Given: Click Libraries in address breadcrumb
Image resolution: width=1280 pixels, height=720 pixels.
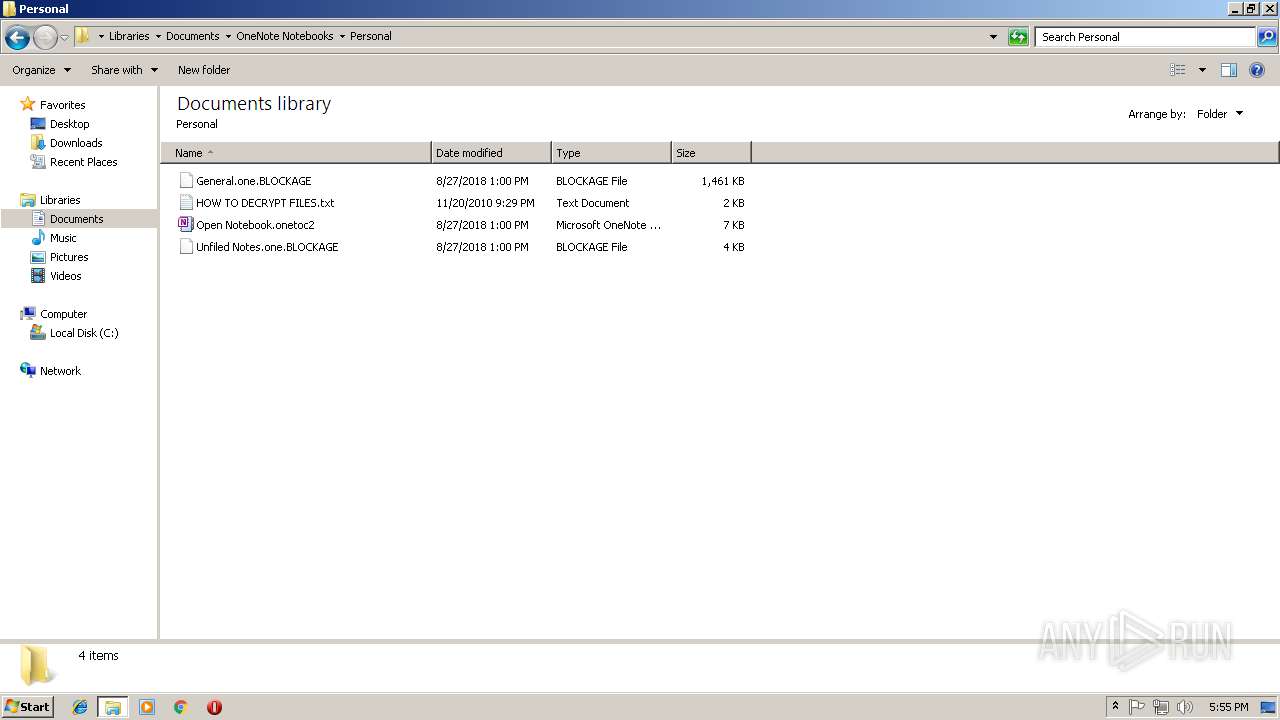Looking at the screenshot, I should [x=129, y=36].
